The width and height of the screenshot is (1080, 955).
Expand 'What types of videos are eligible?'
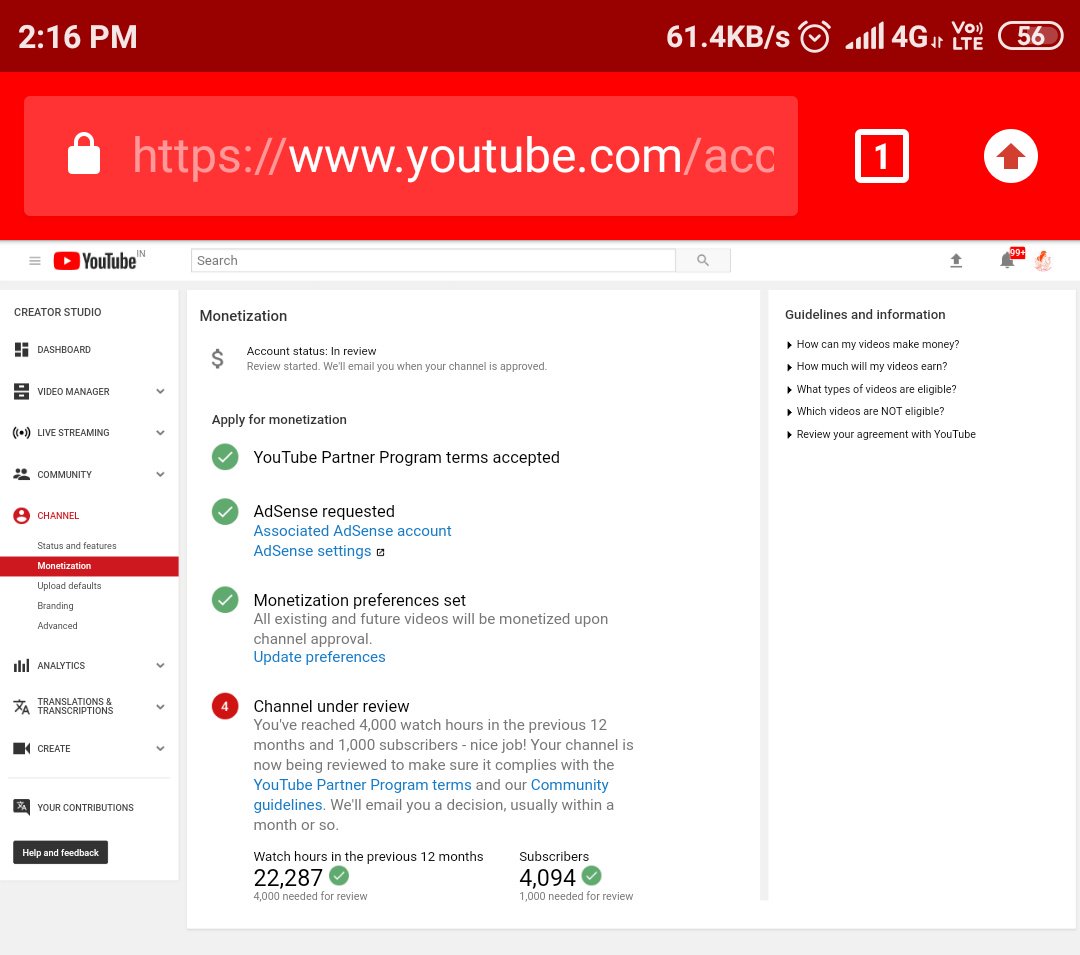[x=871, y=389]
